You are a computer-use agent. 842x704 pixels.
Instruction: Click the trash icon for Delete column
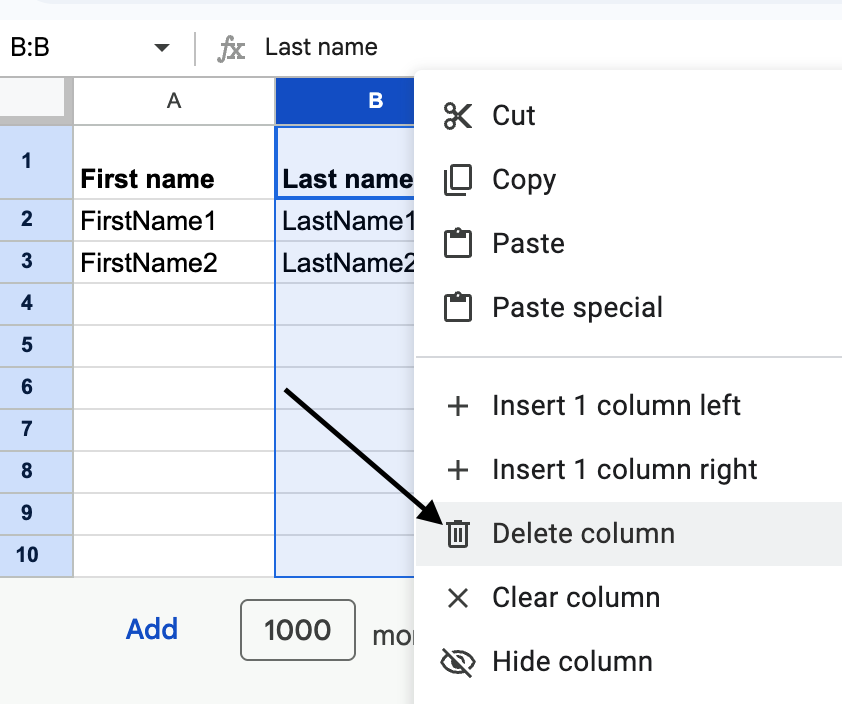pos(457,534)
